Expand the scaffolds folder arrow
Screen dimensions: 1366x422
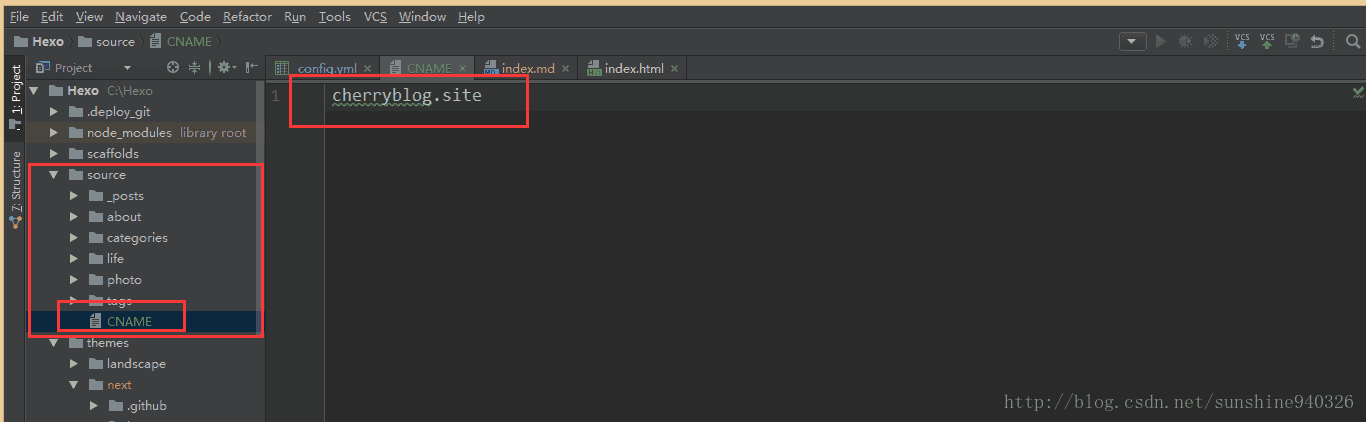coord(54,153)
